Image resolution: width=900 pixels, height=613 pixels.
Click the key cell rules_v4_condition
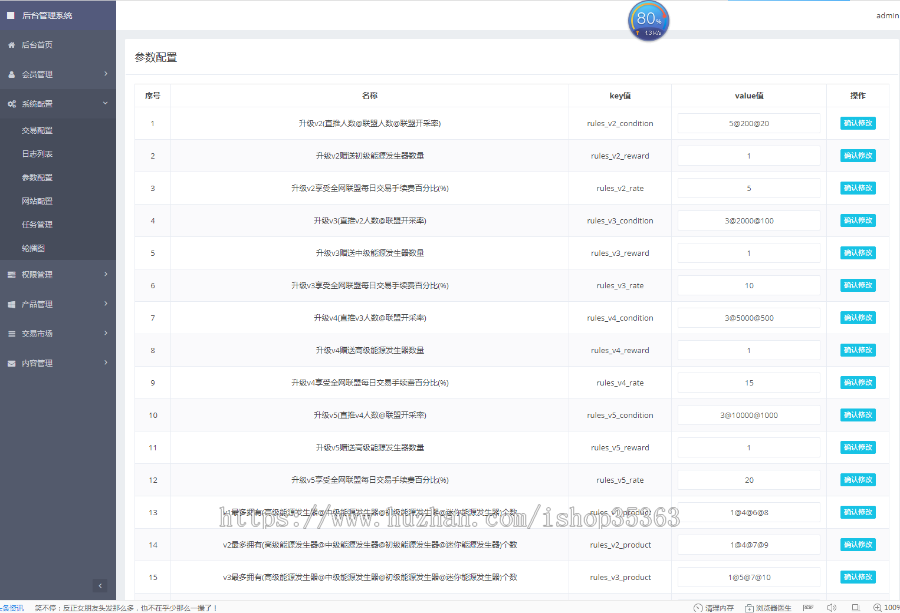620,318
